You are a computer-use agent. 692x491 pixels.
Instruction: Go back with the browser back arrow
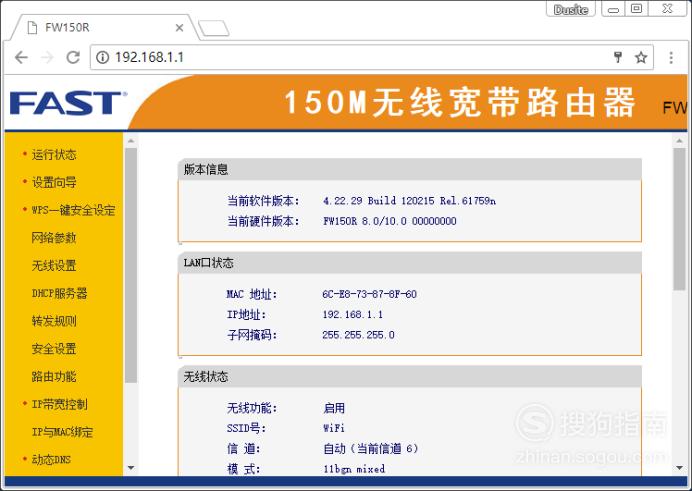pyautogui.click(x=21, y=57)
